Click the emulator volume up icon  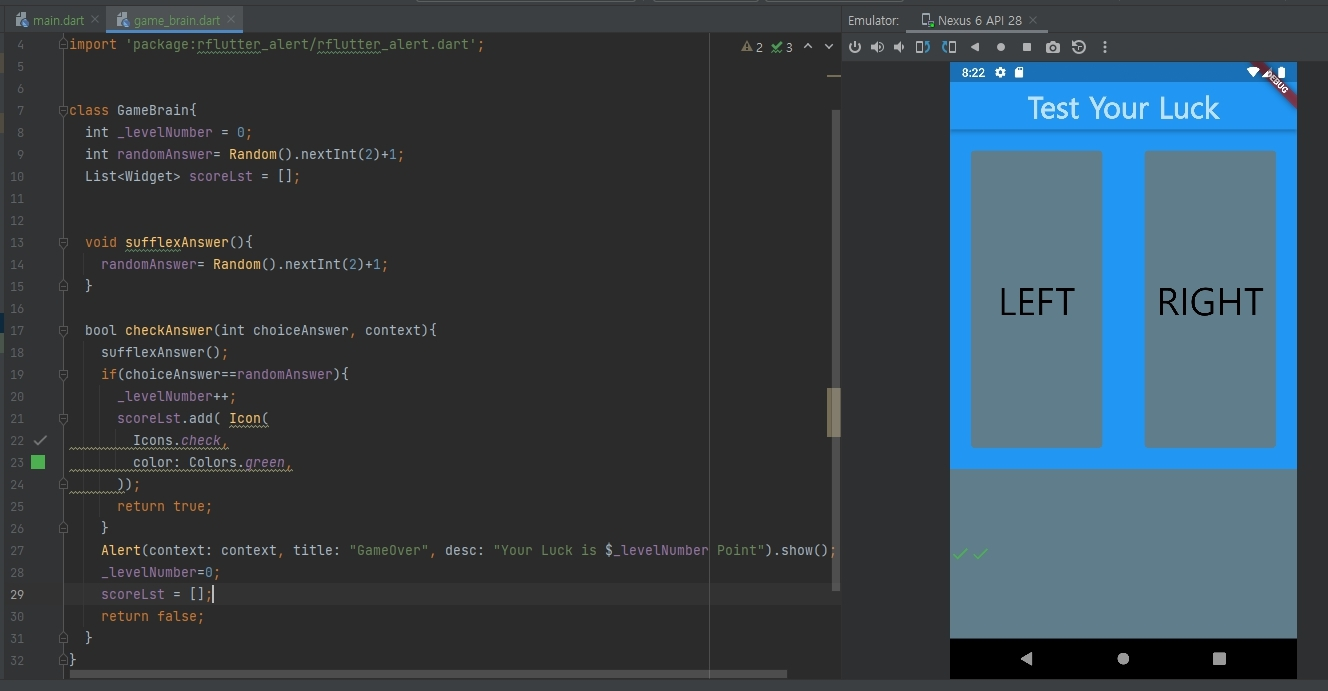tap(877, 47)
